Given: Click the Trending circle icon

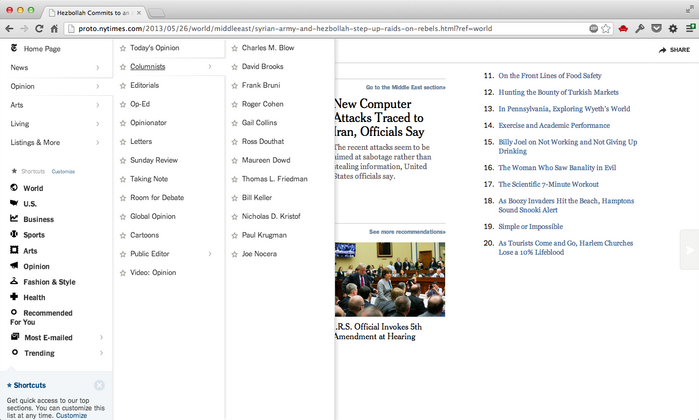Looking at the screenshot, I should click(x=15, y=352).
